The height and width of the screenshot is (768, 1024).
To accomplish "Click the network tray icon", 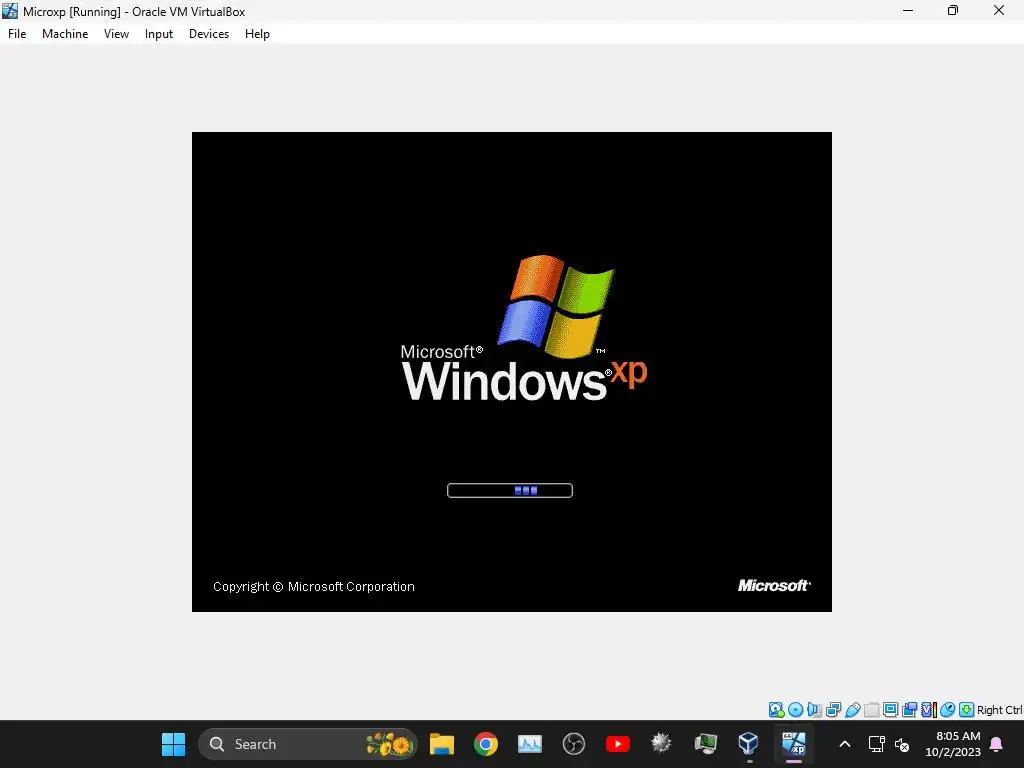I will point(876,744).
